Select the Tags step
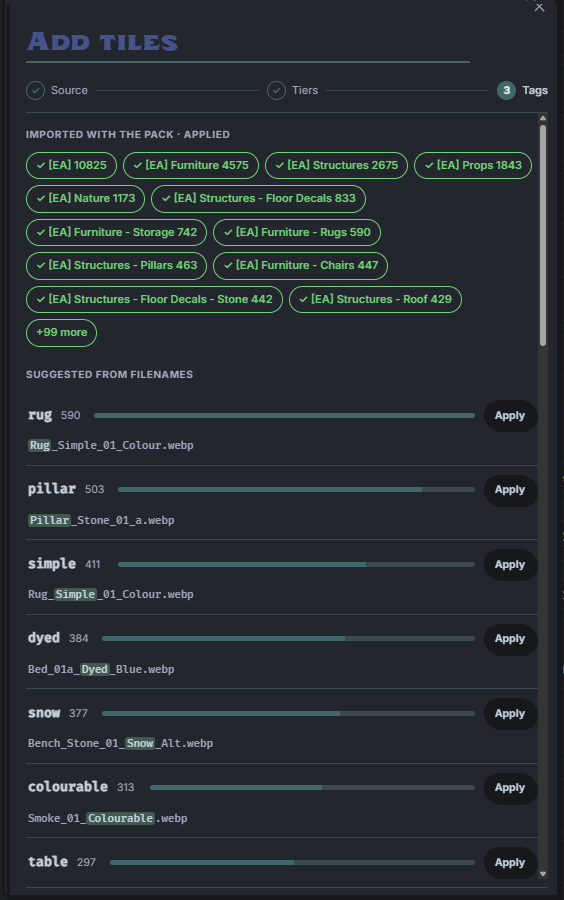564x900 pixels. 523,90
